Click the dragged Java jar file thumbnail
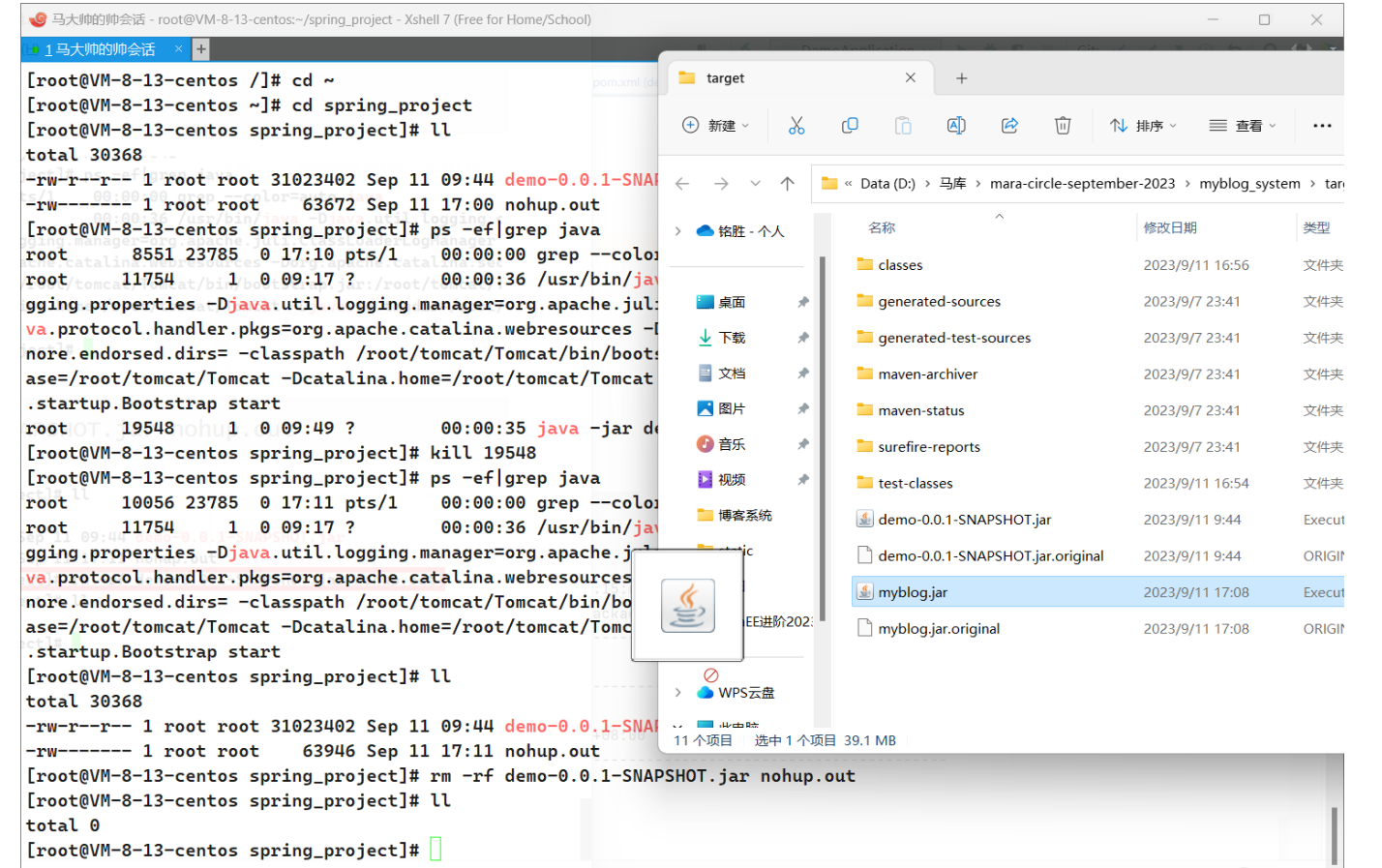The height and width of the screenshot is (868, 1382). [688, 606]
